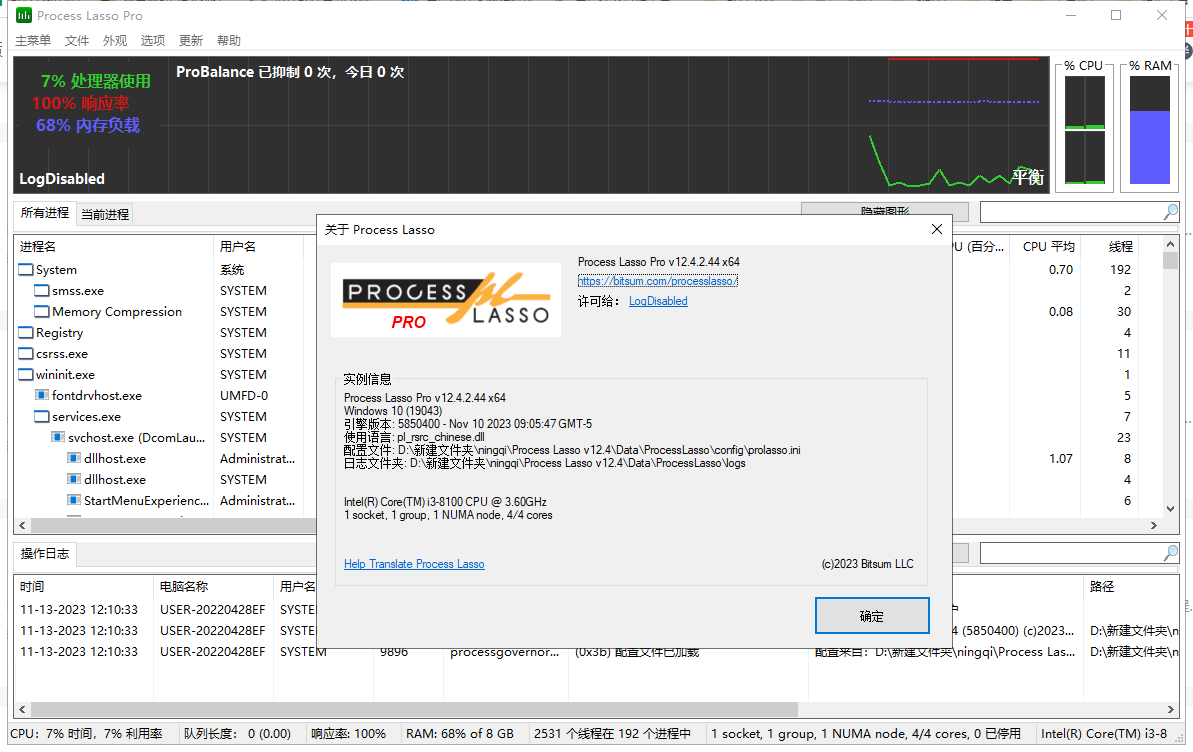Click process list scroll up arrow
This screenshot has height=752, width=1193.
coord(1170,244)
